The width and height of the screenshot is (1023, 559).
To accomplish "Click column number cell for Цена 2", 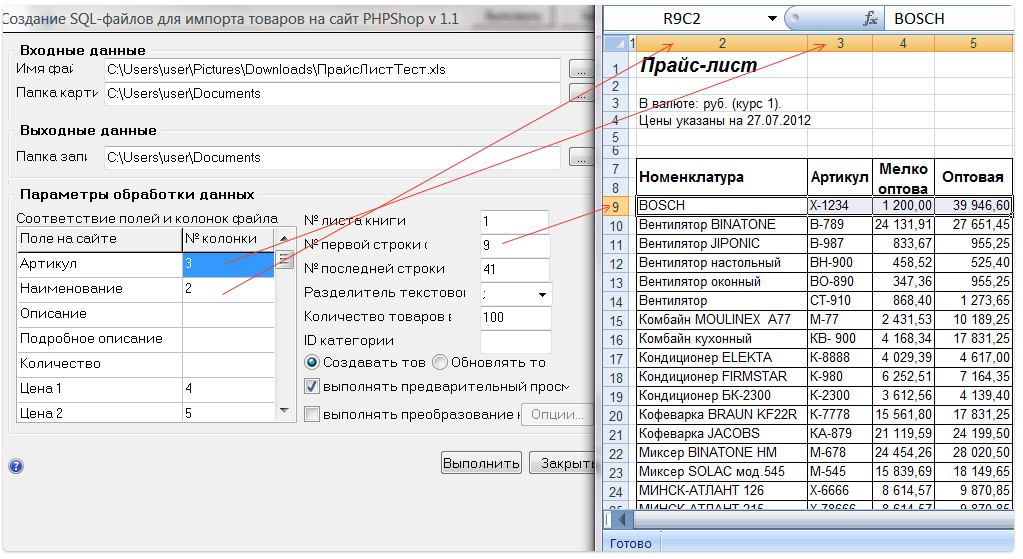I will tap(228, 413).
